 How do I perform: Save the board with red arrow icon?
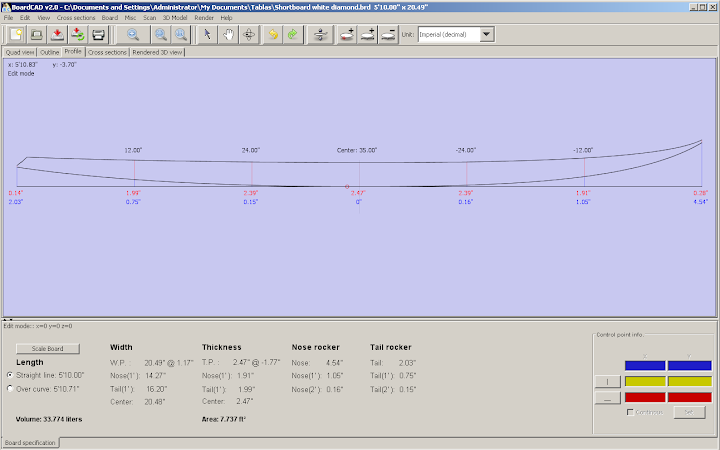pos(57,34)
